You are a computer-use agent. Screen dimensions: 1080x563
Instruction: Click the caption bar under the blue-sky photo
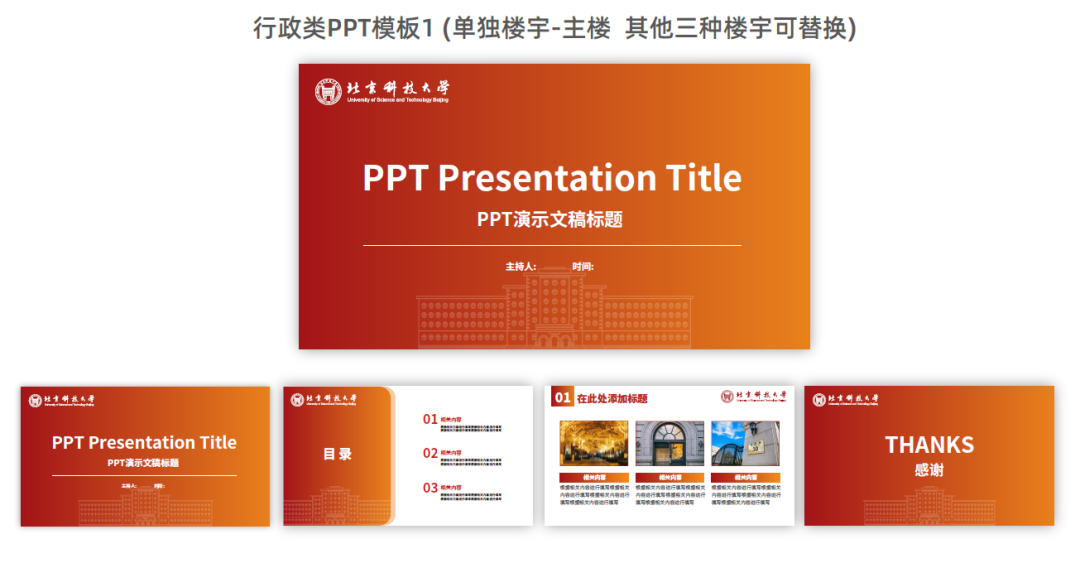pyautogui.click(x=745, y=477)
